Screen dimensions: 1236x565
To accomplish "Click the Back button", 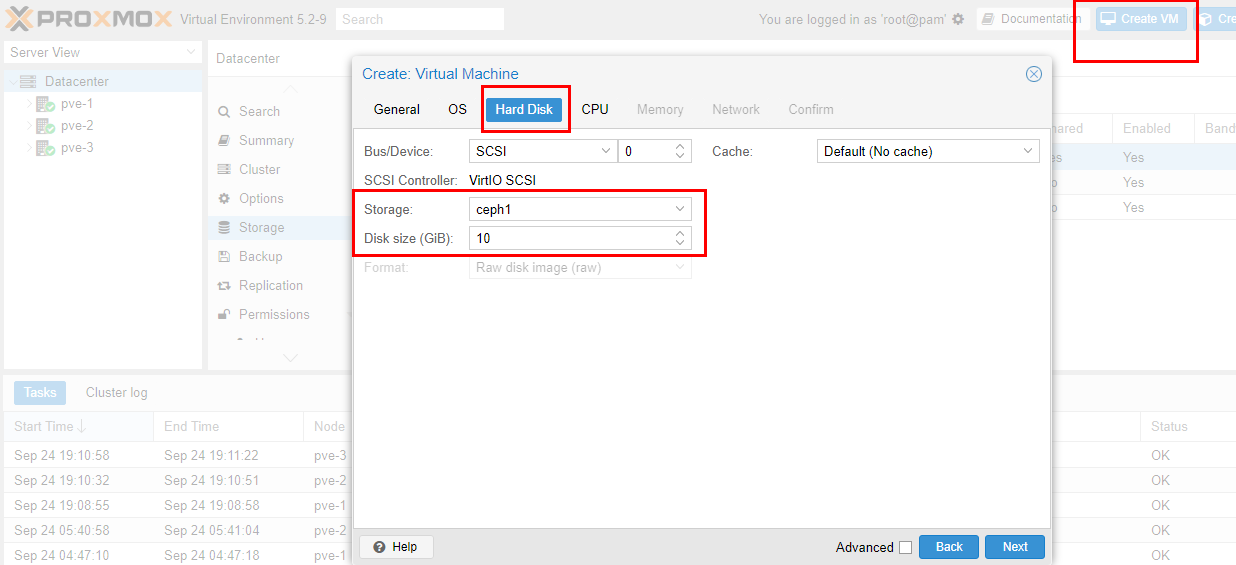I will click(949, 547).
